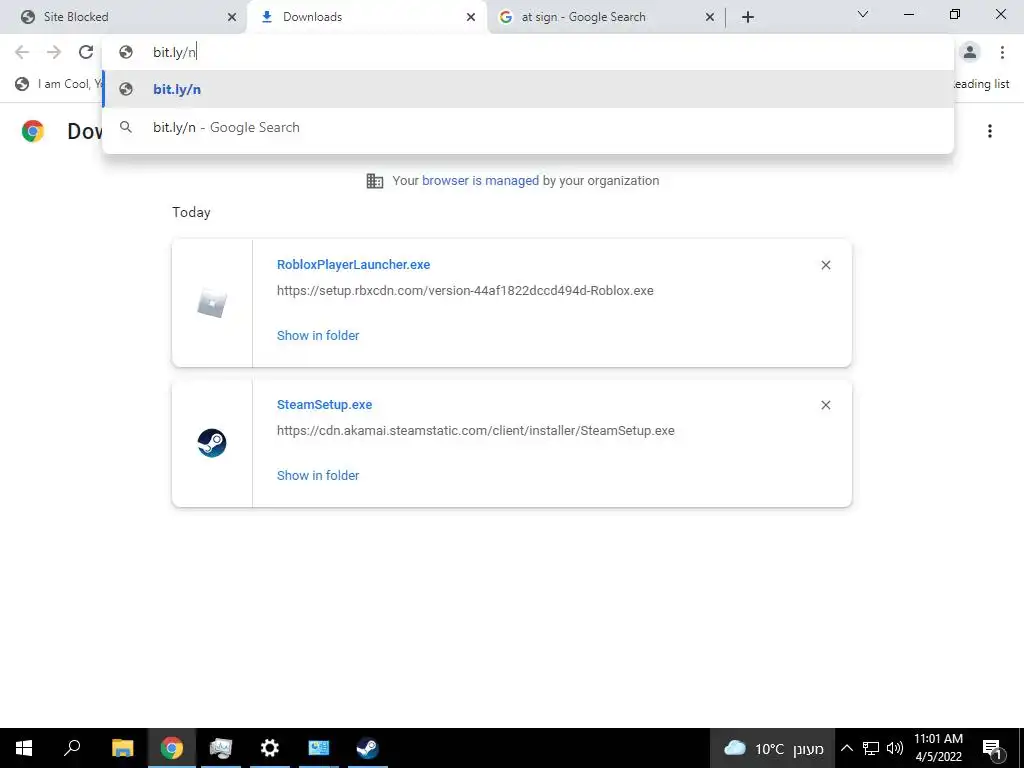The height and width of the screenshot is (768, 1024).
Task: Open network status tray icon
Action: tap(871, 748)
